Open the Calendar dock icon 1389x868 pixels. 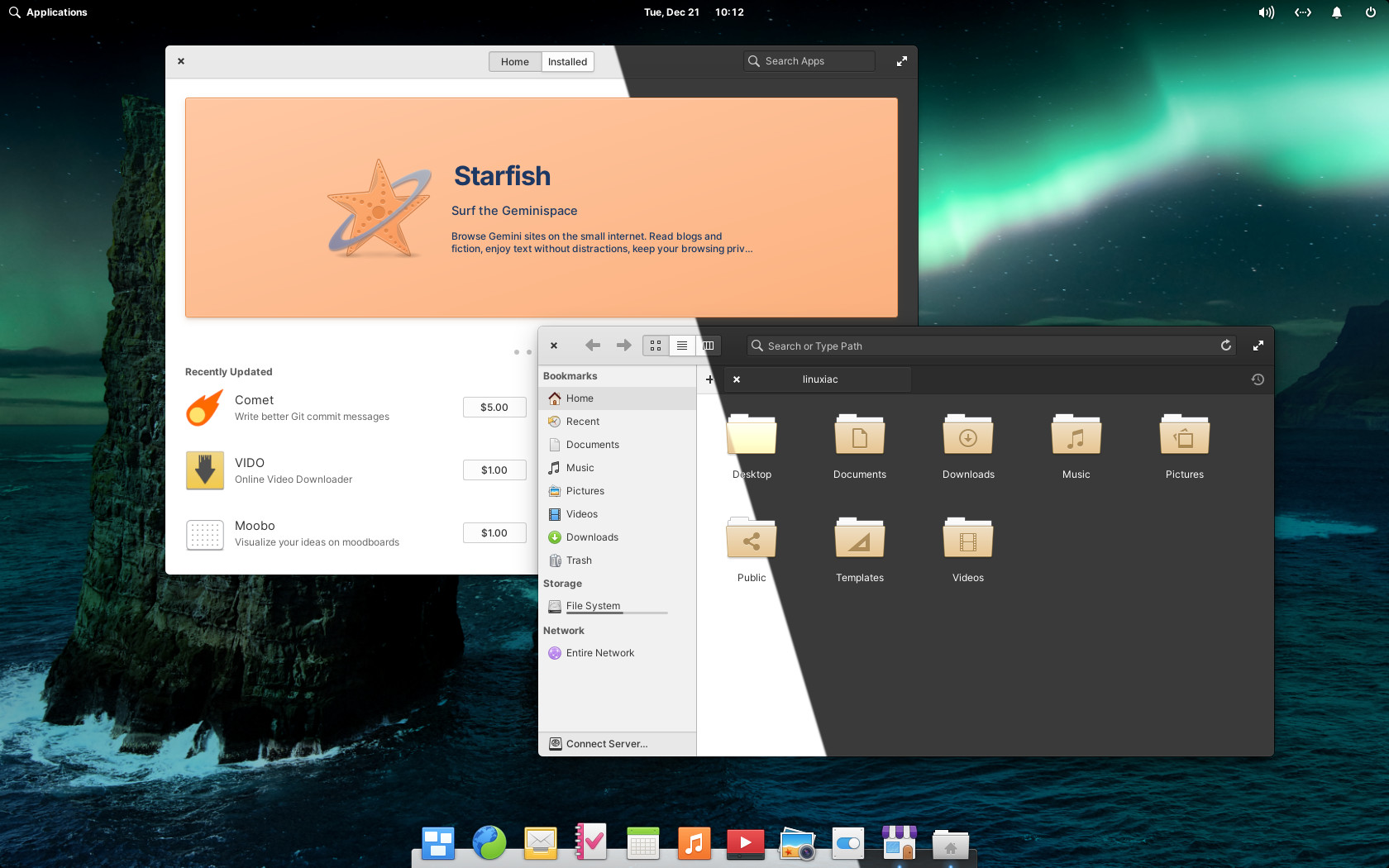coord(642,843)
